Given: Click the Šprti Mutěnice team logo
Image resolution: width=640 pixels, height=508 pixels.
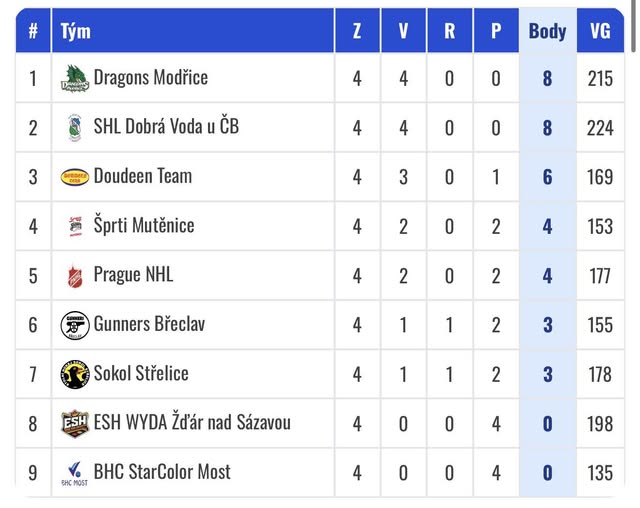Looking at the screenshot, I should tap(75, 226).
